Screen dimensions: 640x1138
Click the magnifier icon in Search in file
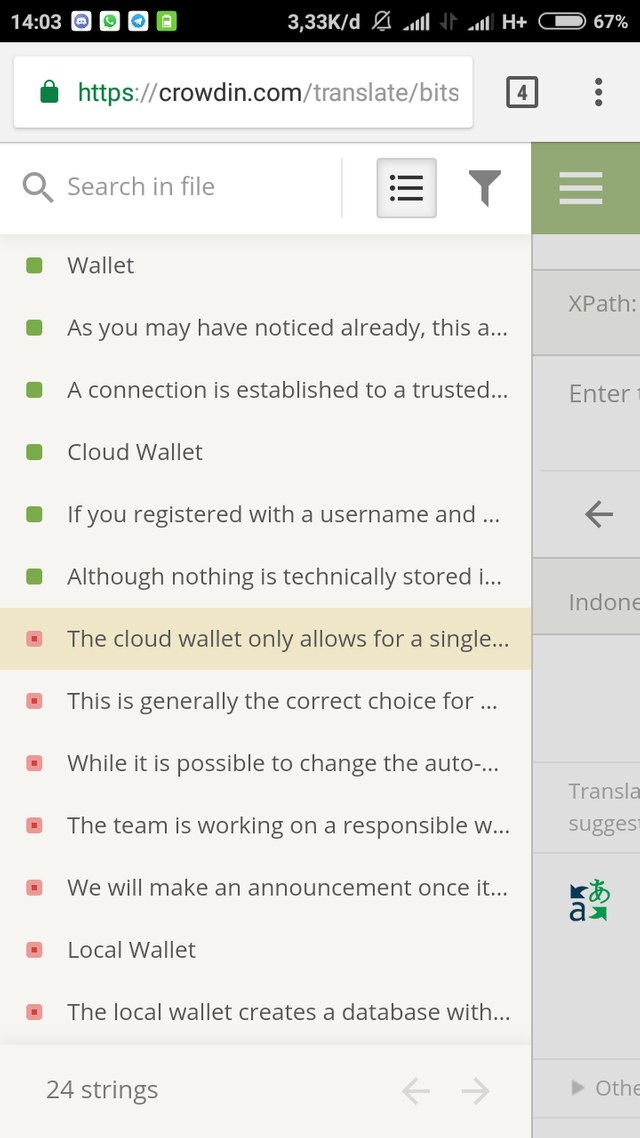pyautogui.click(x=37, y=187)
